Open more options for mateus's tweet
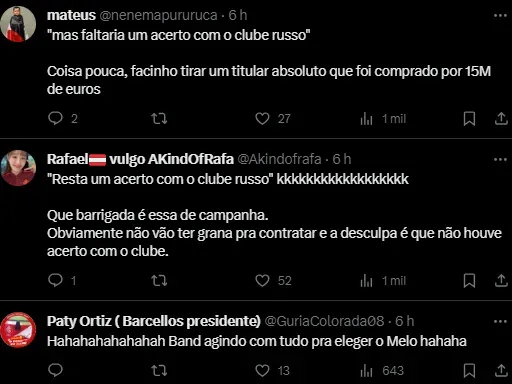 [500, 15]
